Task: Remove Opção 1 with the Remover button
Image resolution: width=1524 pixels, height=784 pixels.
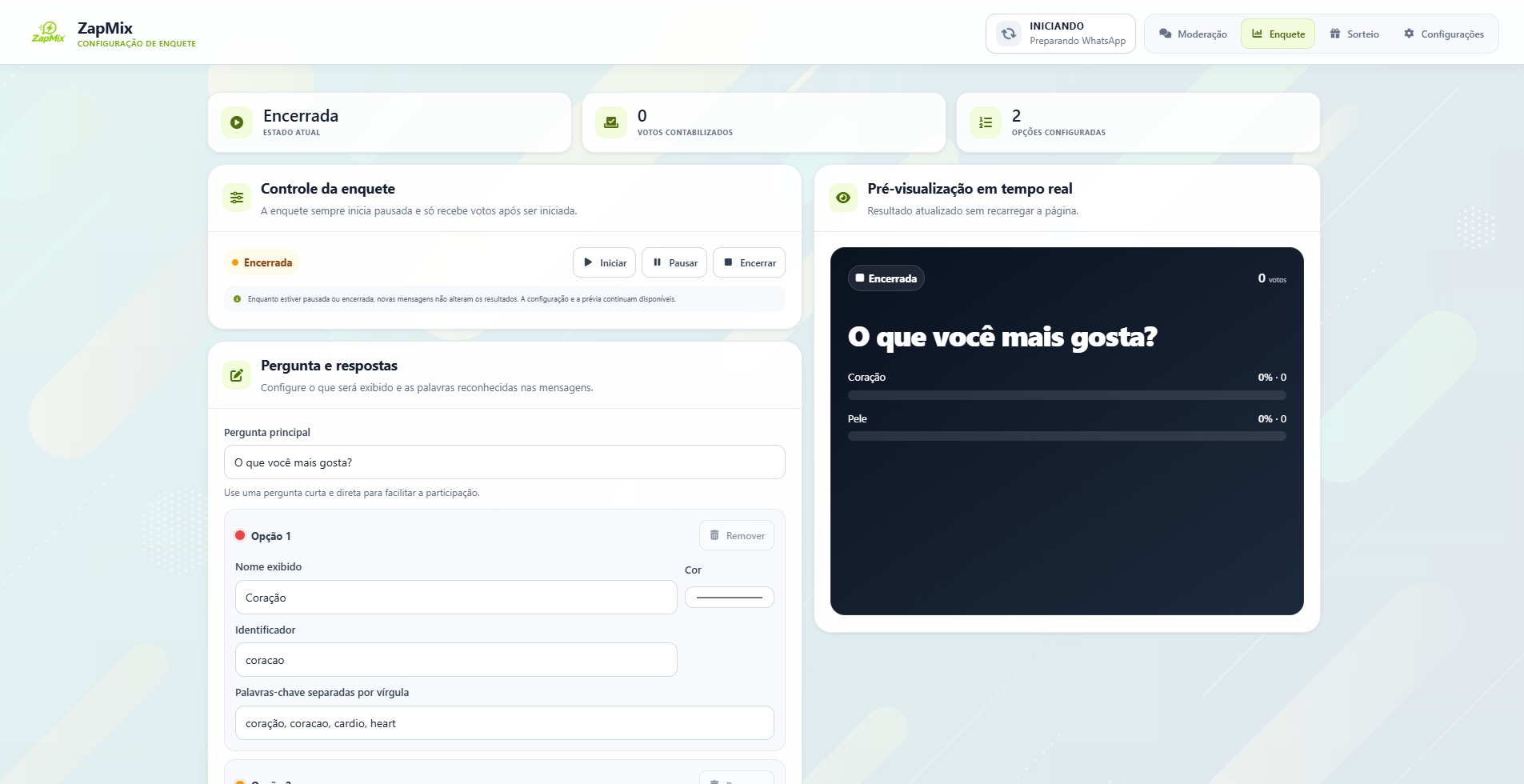Action: click(737, 535)
